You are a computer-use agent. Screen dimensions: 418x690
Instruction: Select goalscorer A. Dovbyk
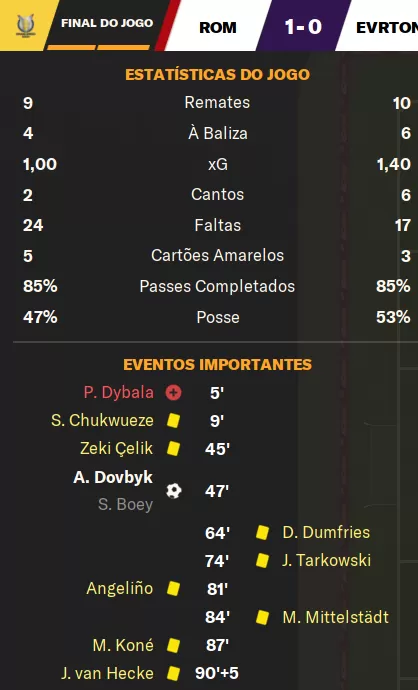click(x=113, y=477)
